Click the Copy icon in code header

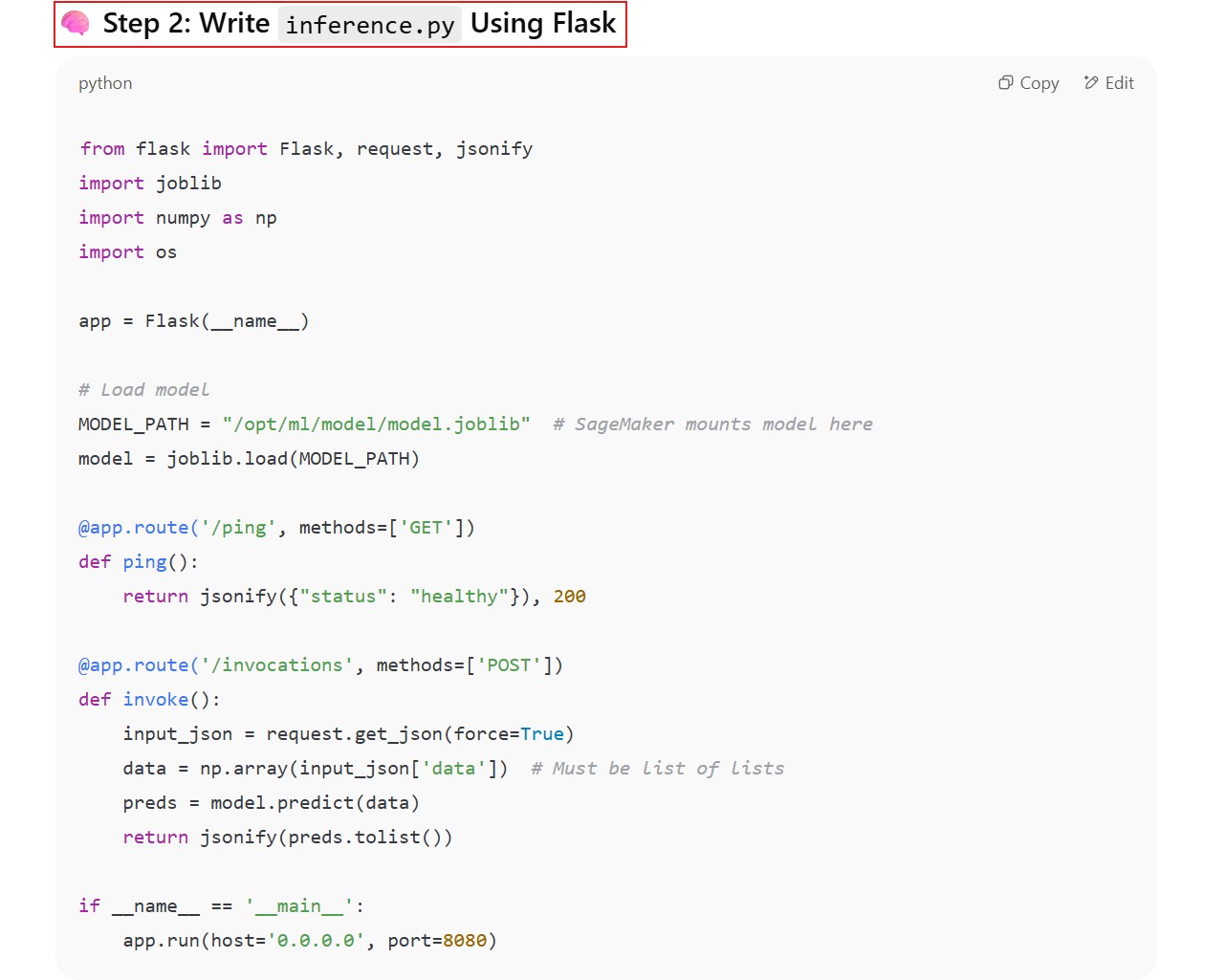(1005, 83)
